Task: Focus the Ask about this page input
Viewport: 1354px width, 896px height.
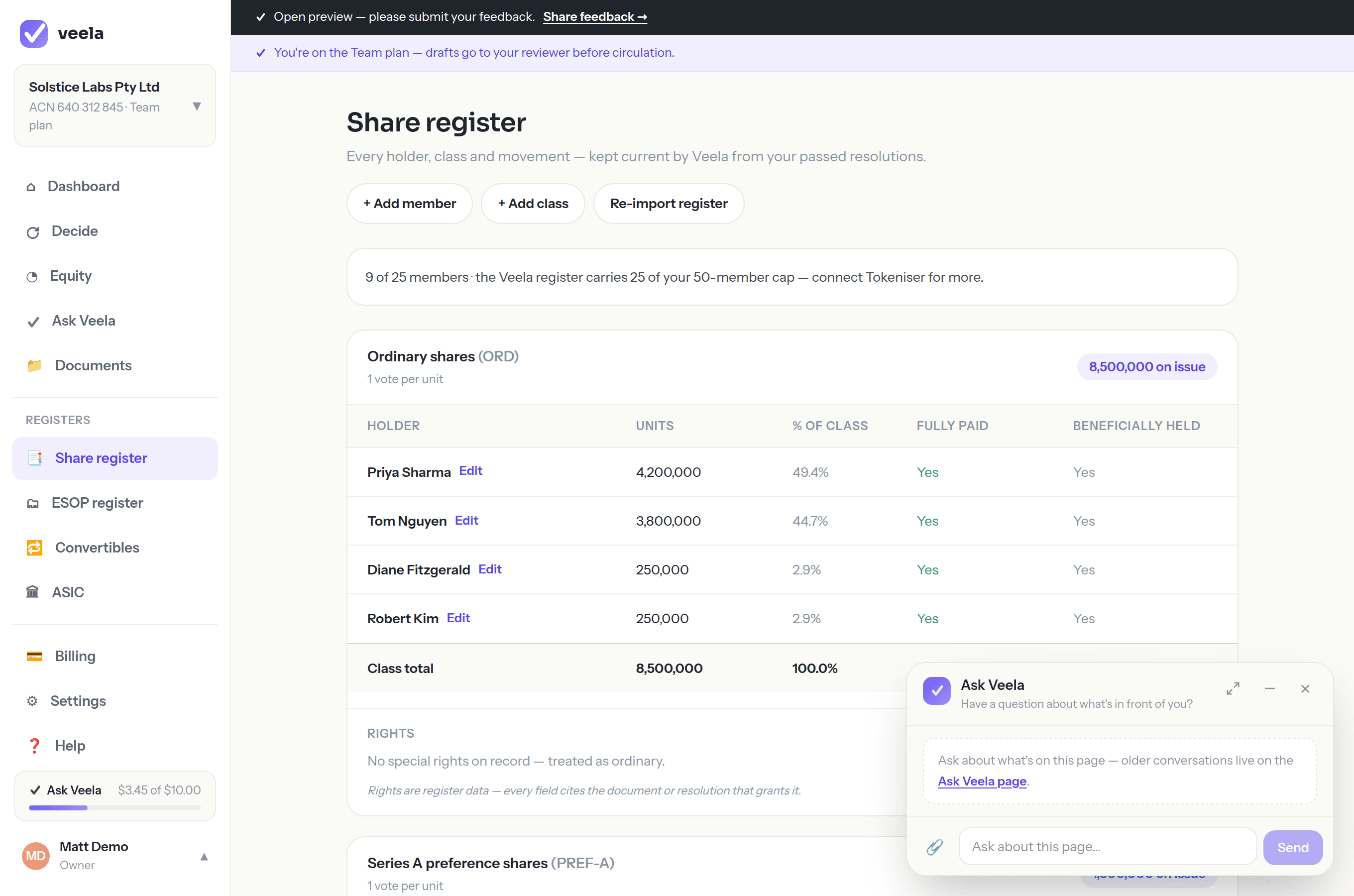Action: point(1107,847)
